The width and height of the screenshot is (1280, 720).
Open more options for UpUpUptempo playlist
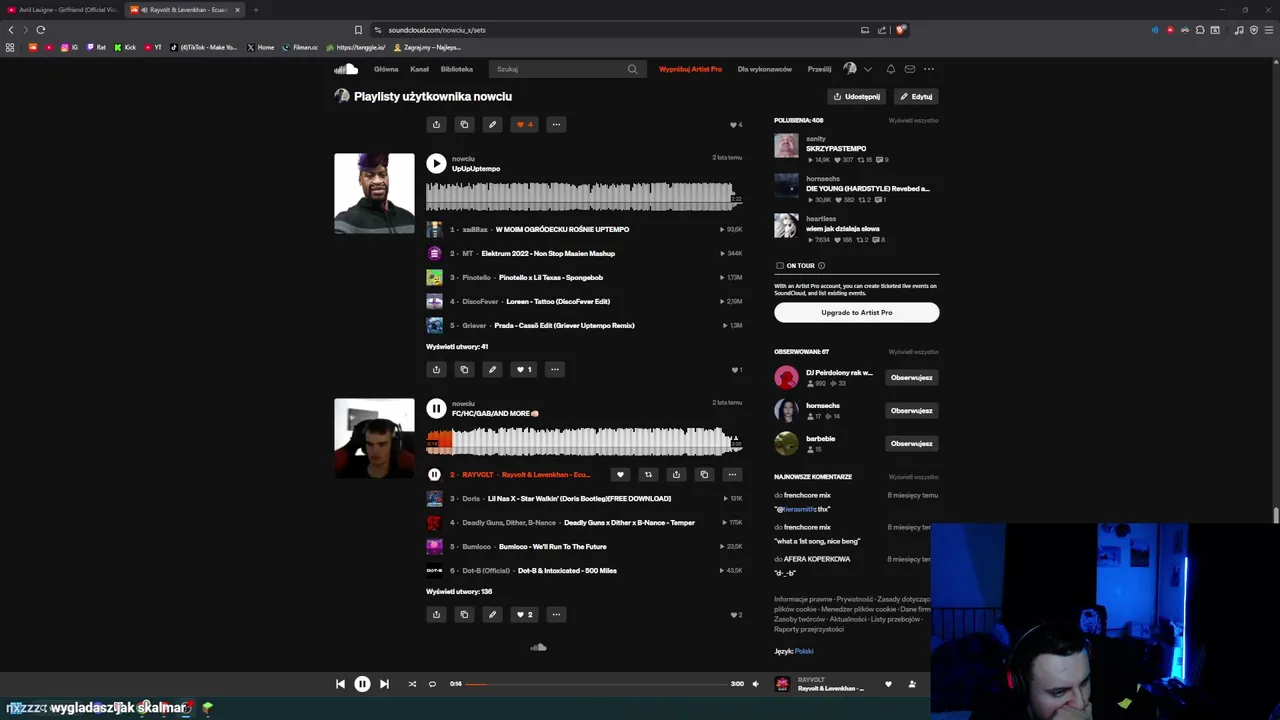555,369
